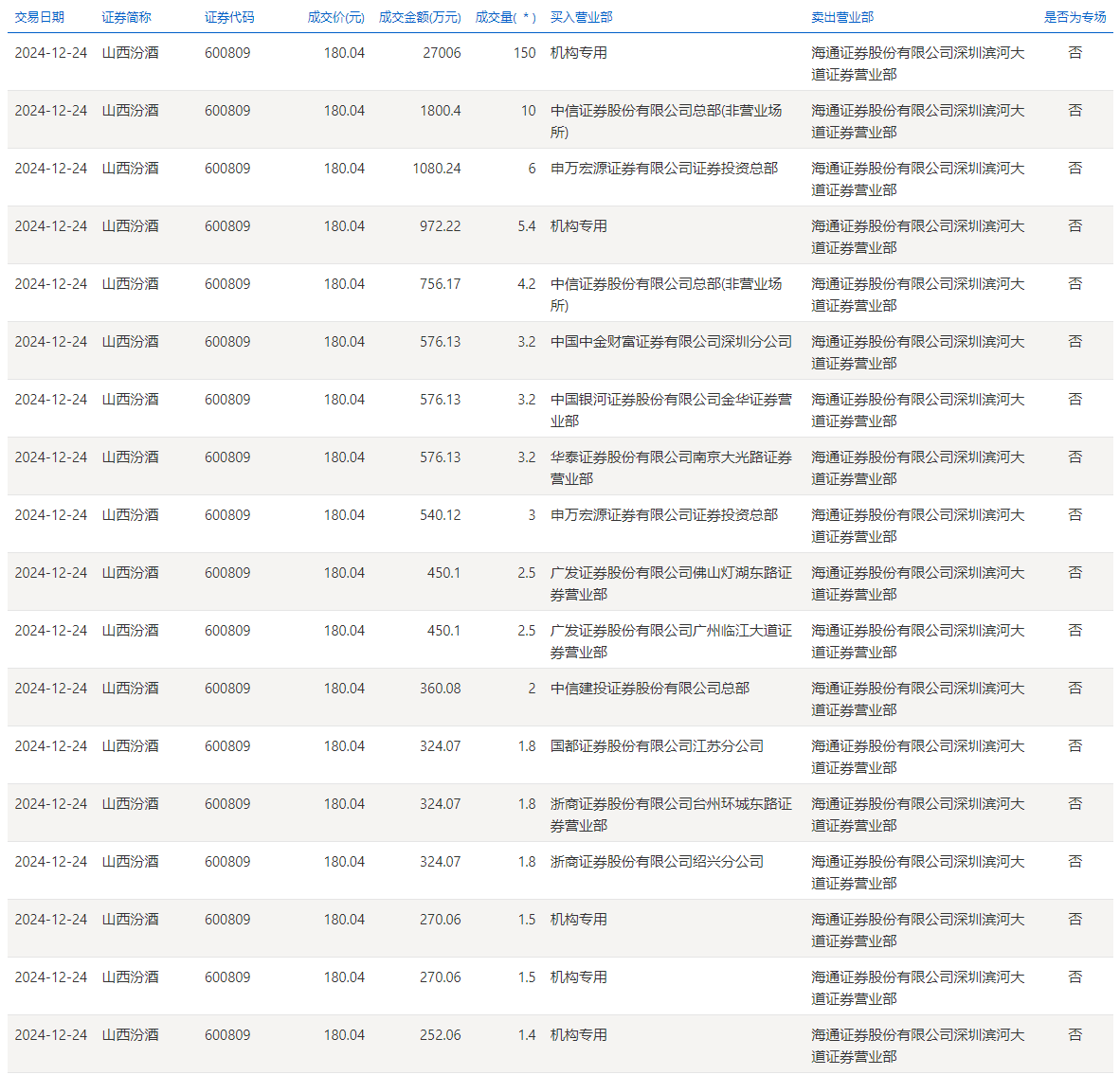Click seller 海通证券 in the 27006 row
The width and height of the screenshot is (1120, 1075).
click(918, 63)
